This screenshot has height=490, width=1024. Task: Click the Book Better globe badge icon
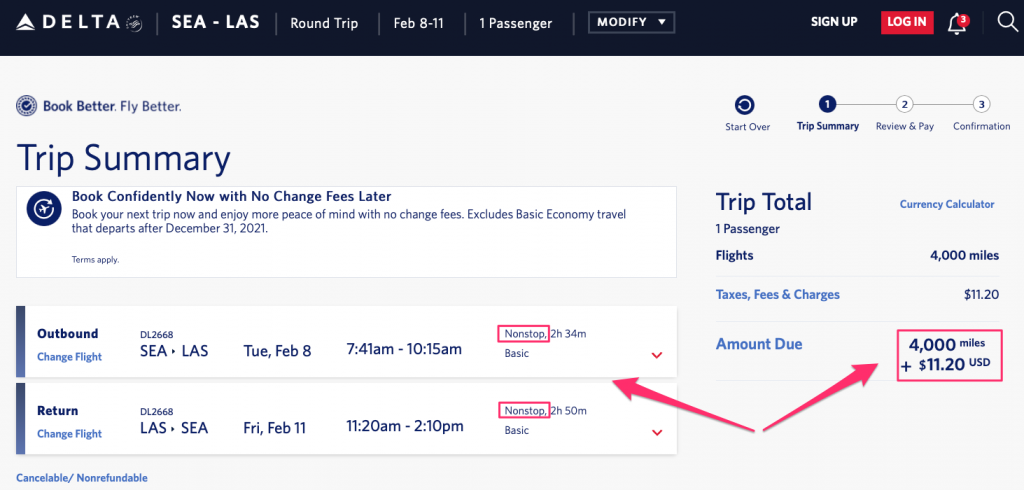(x=27, y=106)
